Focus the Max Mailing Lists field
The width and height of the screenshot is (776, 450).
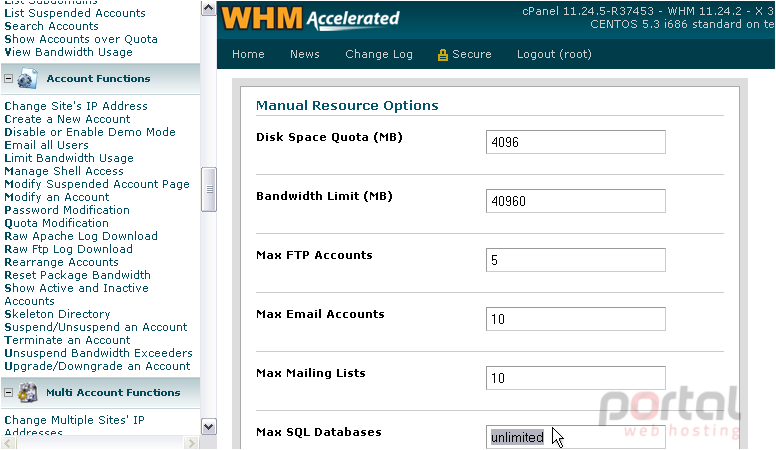576,378
